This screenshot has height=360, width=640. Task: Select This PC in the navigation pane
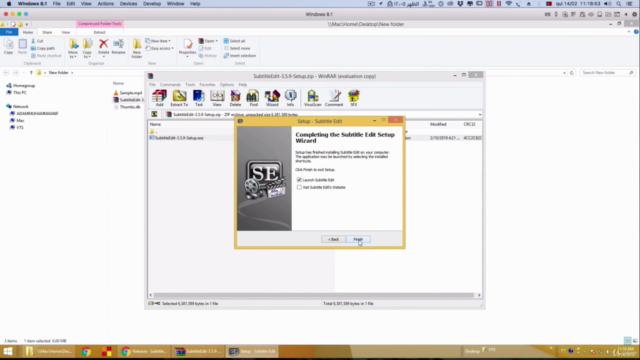pos(16,93)
